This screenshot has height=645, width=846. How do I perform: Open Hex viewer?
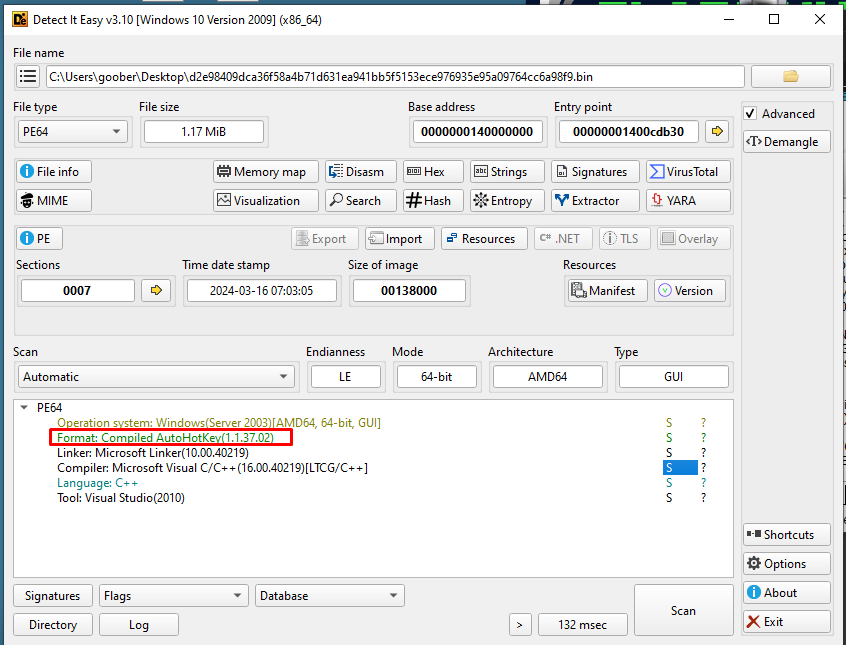[433, 172]
